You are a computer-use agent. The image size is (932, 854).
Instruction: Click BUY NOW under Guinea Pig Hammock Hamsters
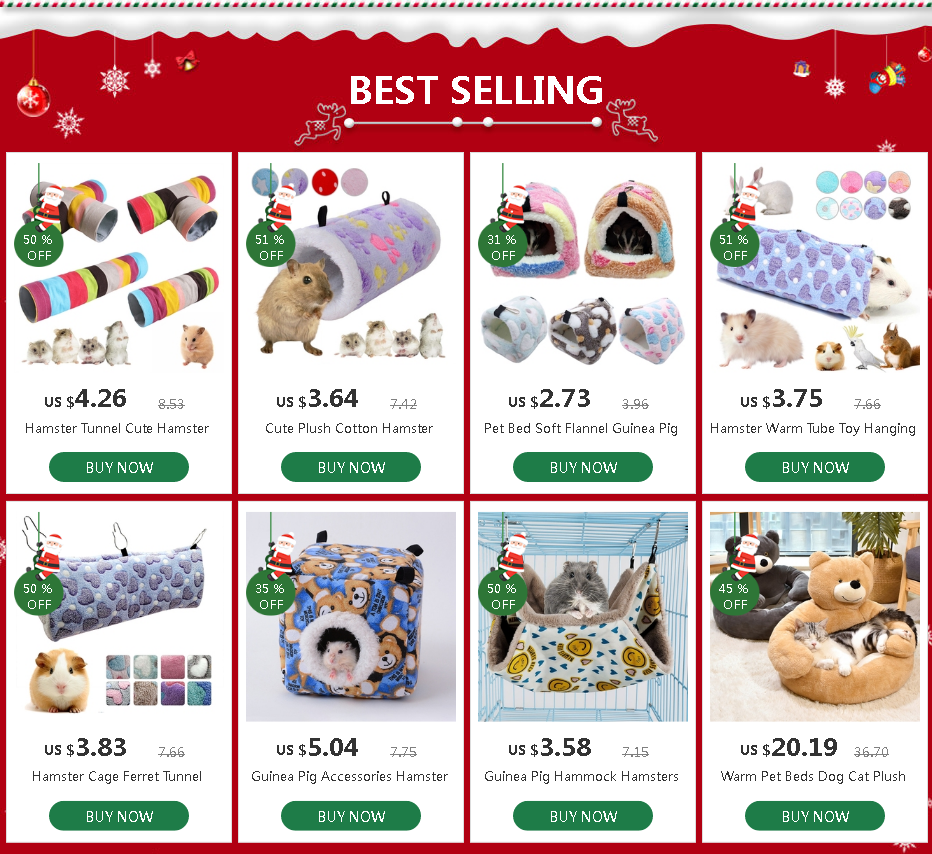click(582, 816)
